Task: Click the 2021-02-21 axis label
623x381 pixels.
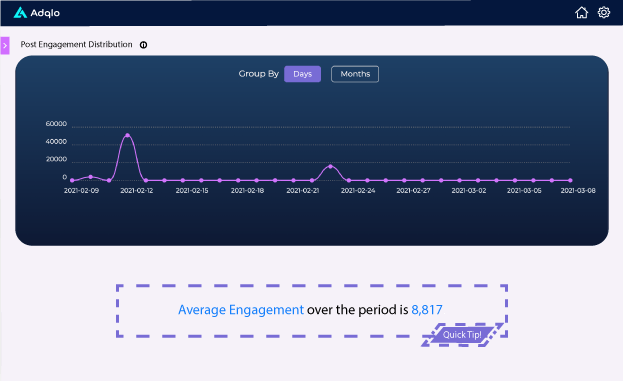Action: point(303,191)
